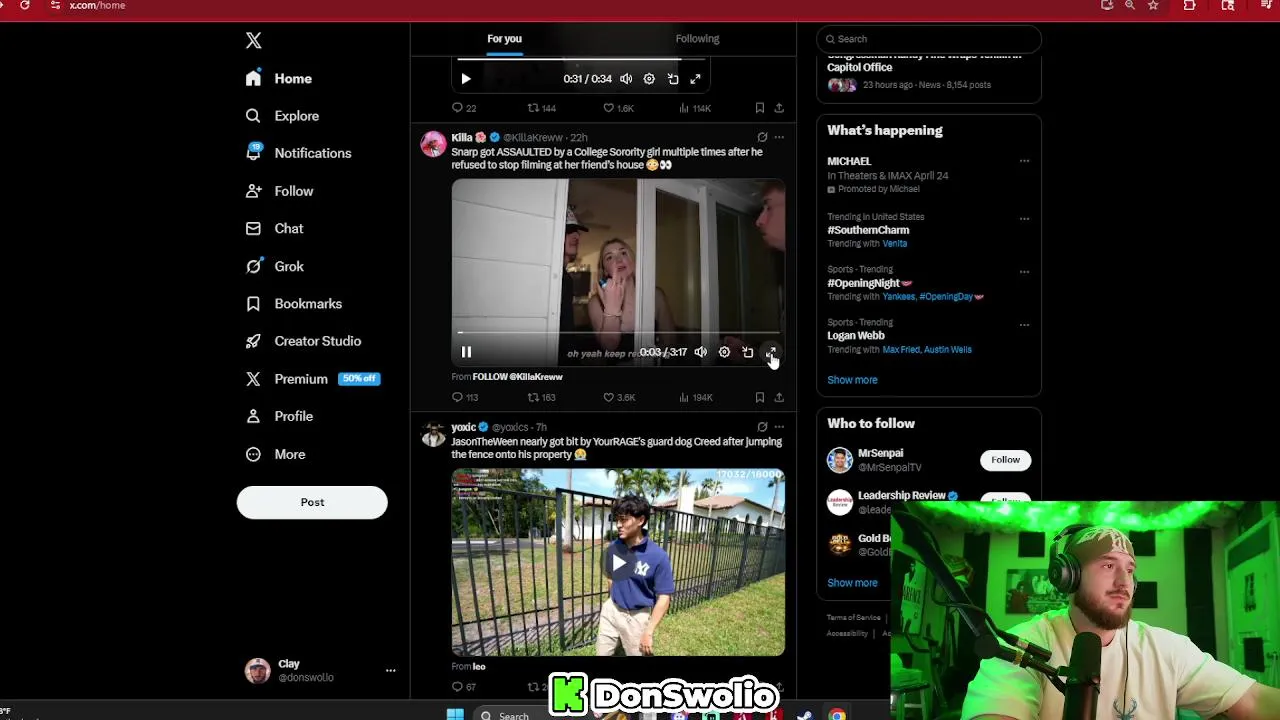The image size is (1280, 720).
Task: Show more trends under What's happening
Action: [852, 380]
